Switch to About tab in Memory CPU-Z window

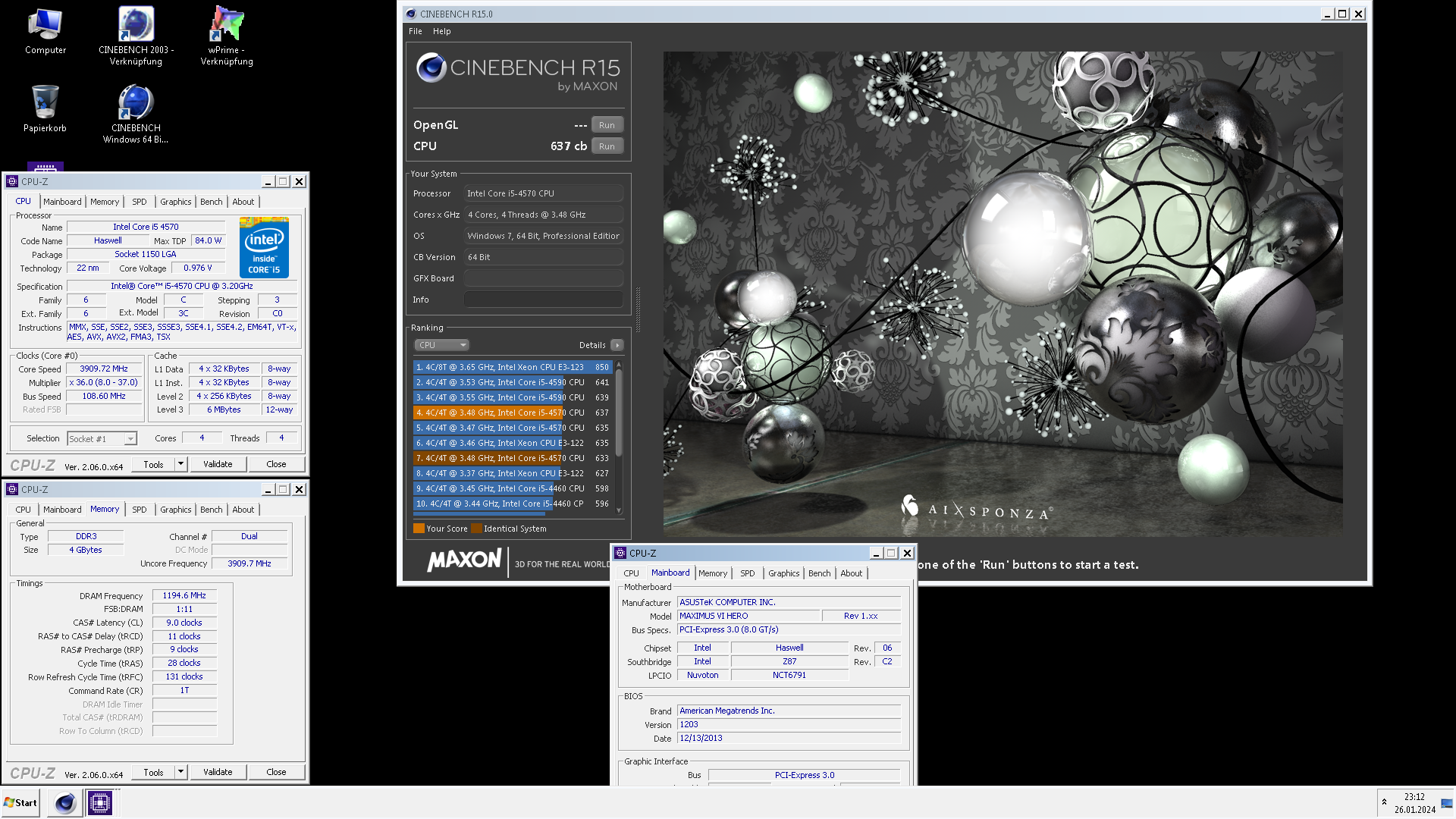(243, 510)
